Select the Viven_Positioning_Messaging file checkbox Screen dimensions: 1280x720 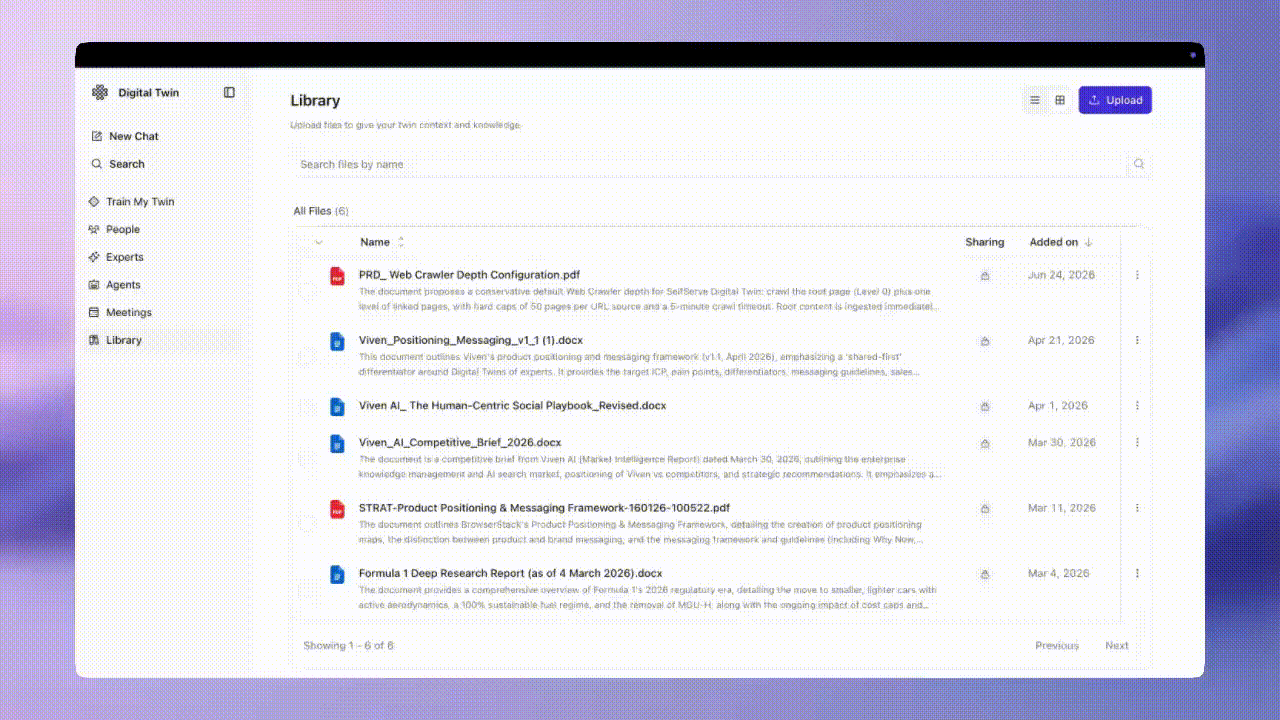(306, 356)
